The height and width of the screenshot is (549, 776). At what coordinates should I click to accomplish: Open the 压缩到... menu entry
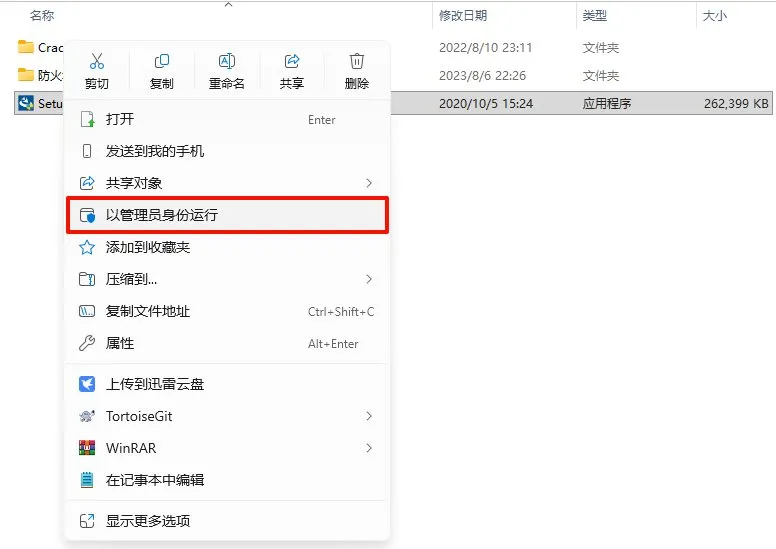point(227,279)
